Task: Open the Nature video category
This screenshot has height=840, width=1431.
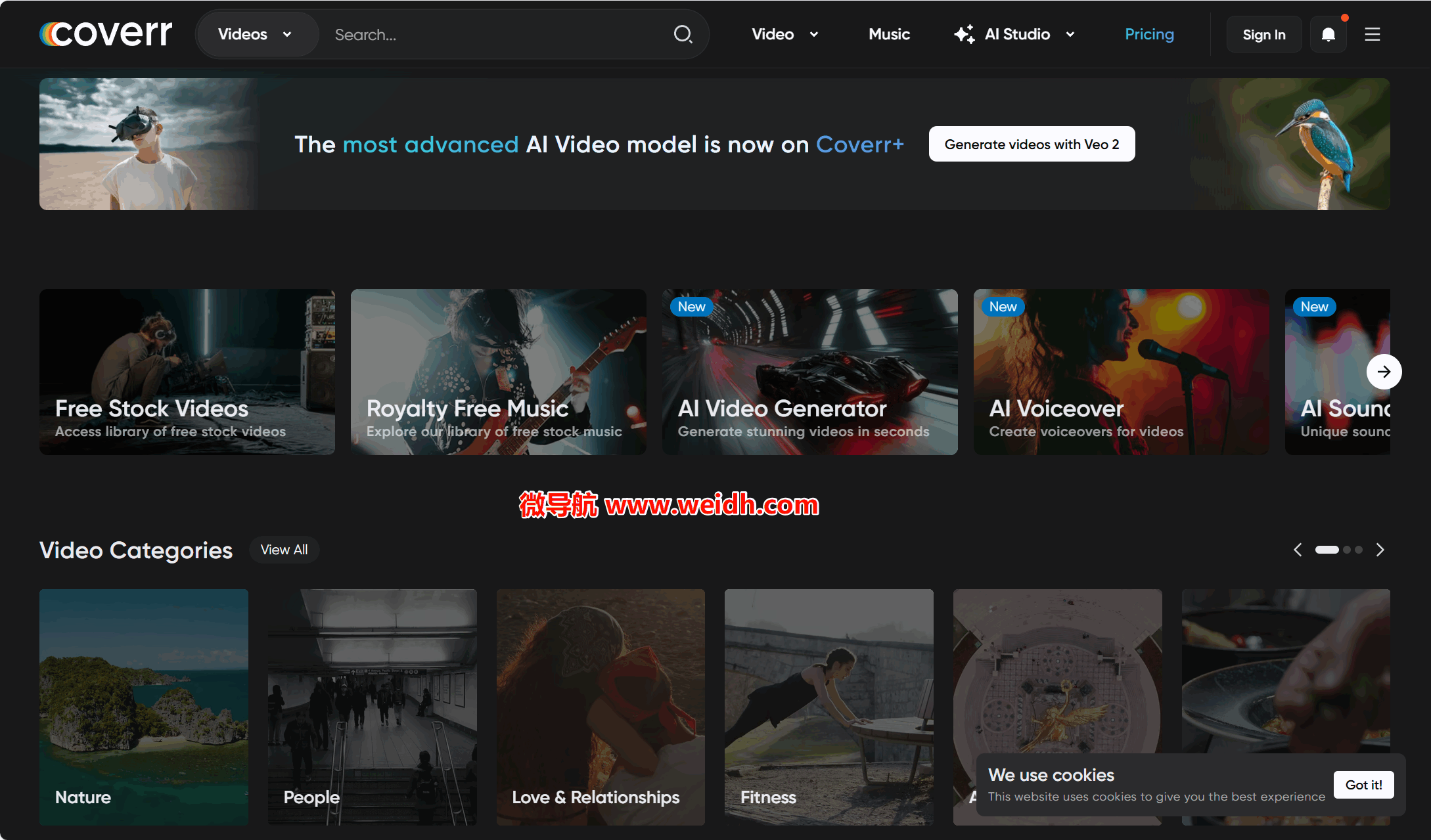Action: pos(144,707)
